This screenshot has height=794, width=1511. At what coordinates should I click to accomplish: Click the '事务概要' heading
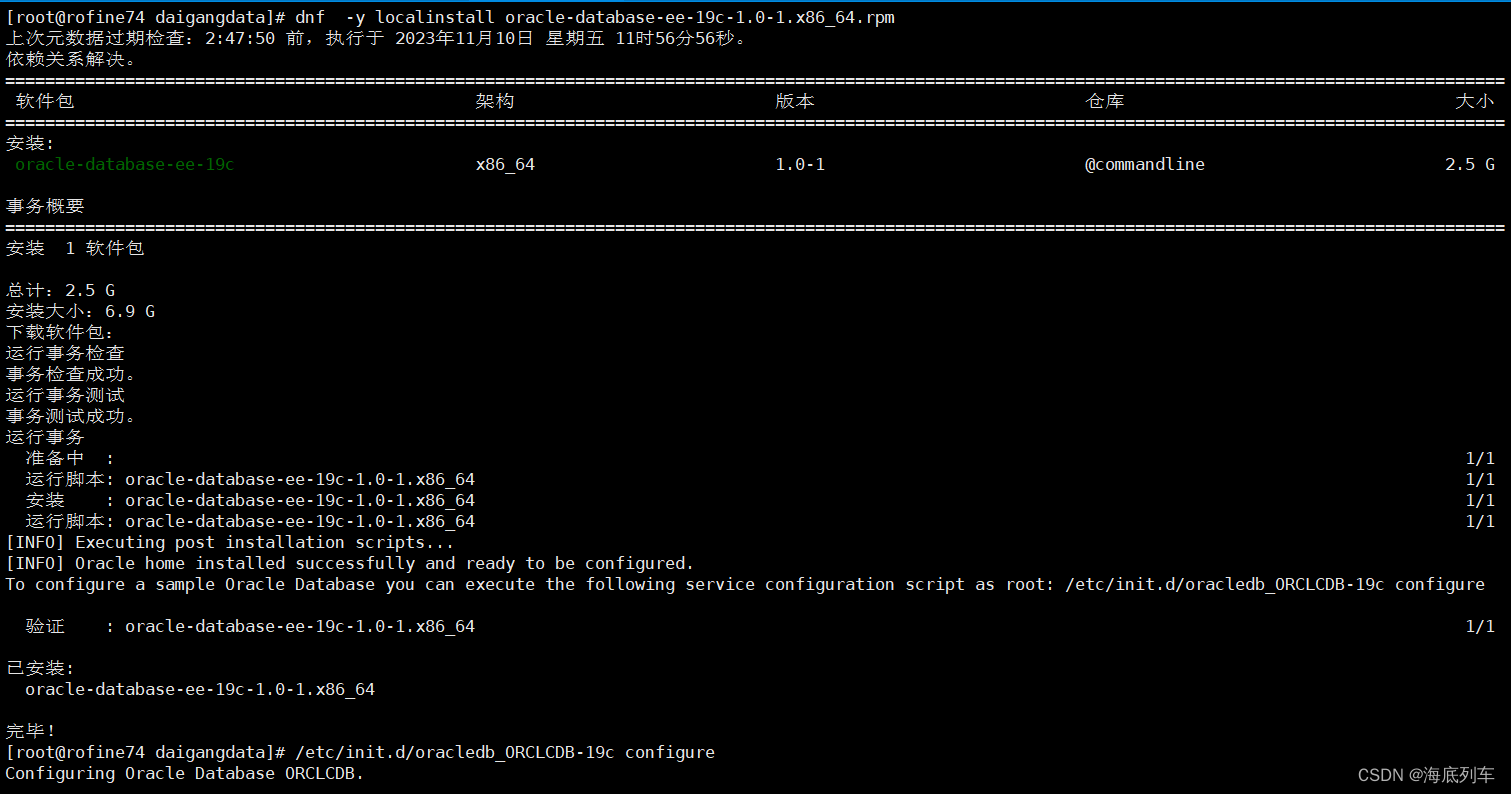click(45, 206)
